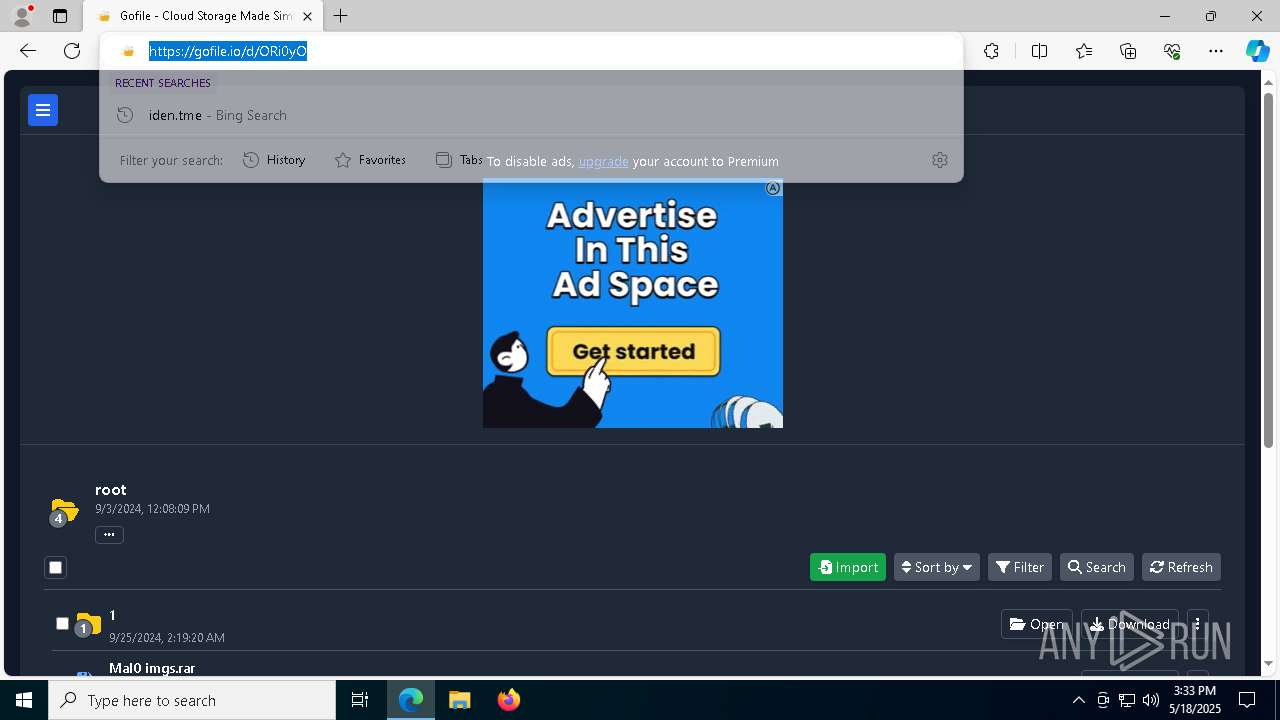Reload the current page
1280x720 pixels.
coord(72,51)
